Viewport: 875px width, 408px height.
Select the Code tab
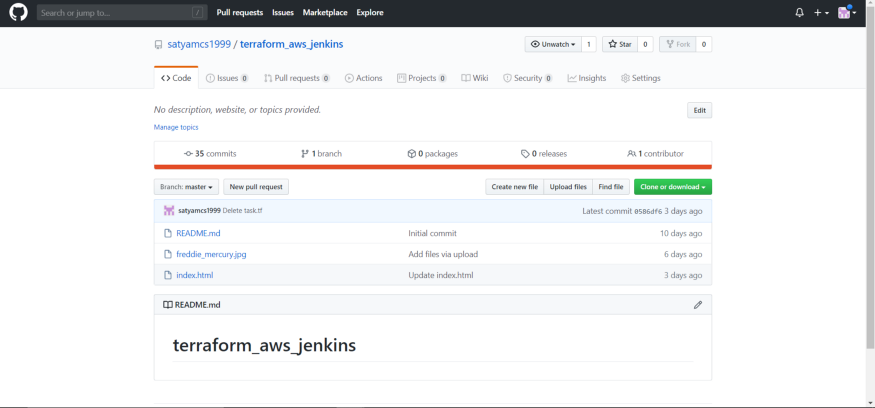coord(176,78)
